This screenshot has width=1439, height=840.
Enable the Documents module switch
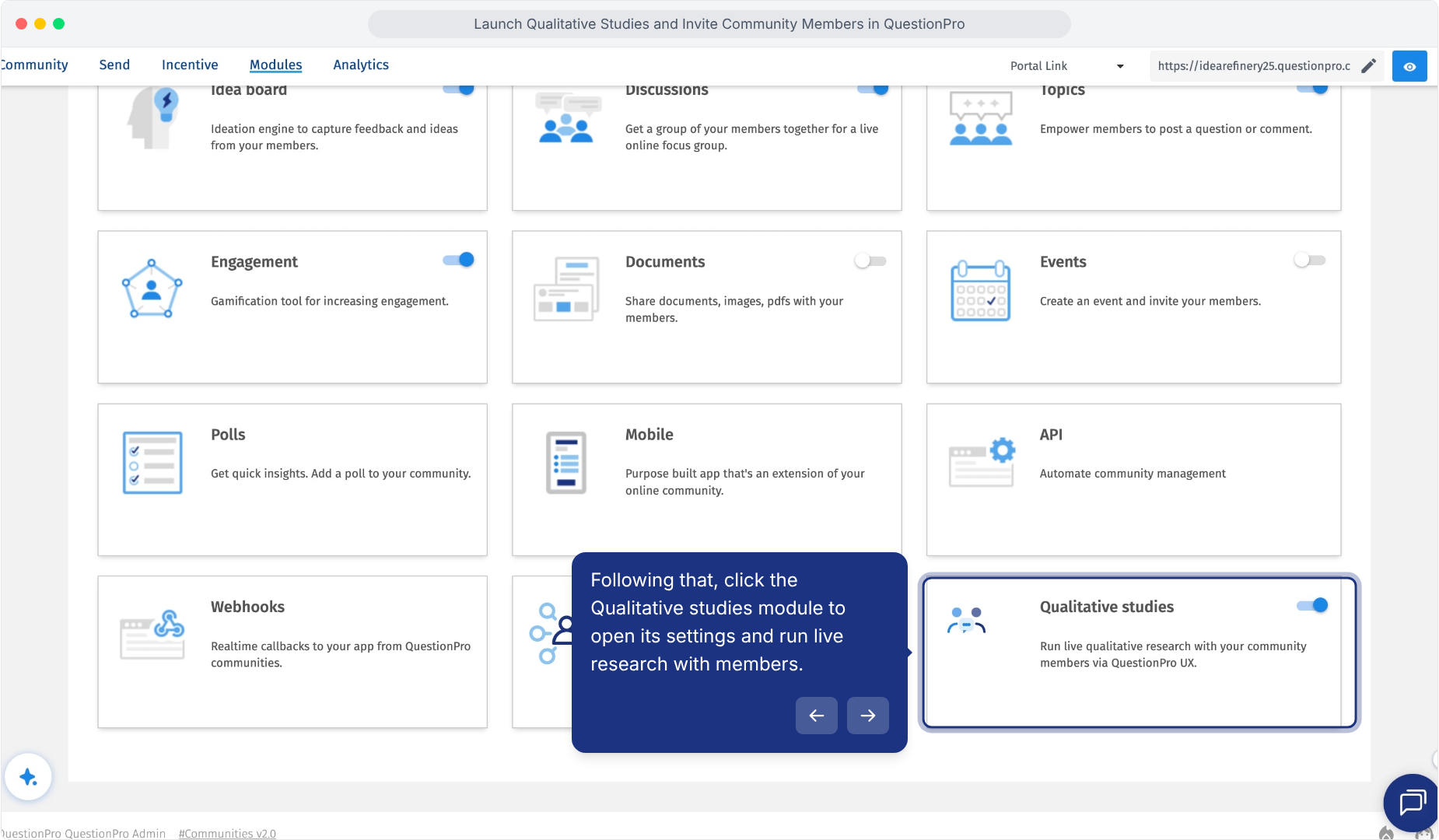tap(870, 261)
